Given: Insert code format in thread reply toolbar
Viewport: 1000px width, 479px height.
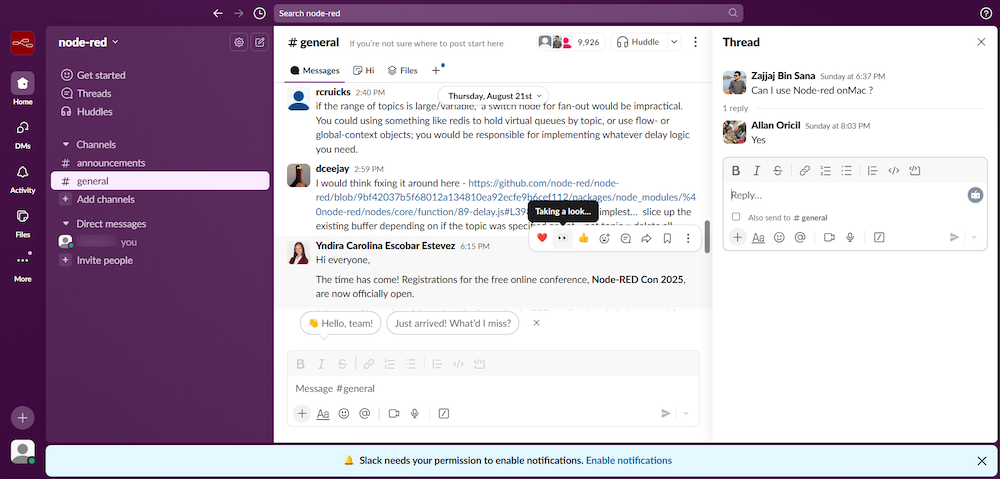Looking at the screenshot, I should [x=893, y=170].
